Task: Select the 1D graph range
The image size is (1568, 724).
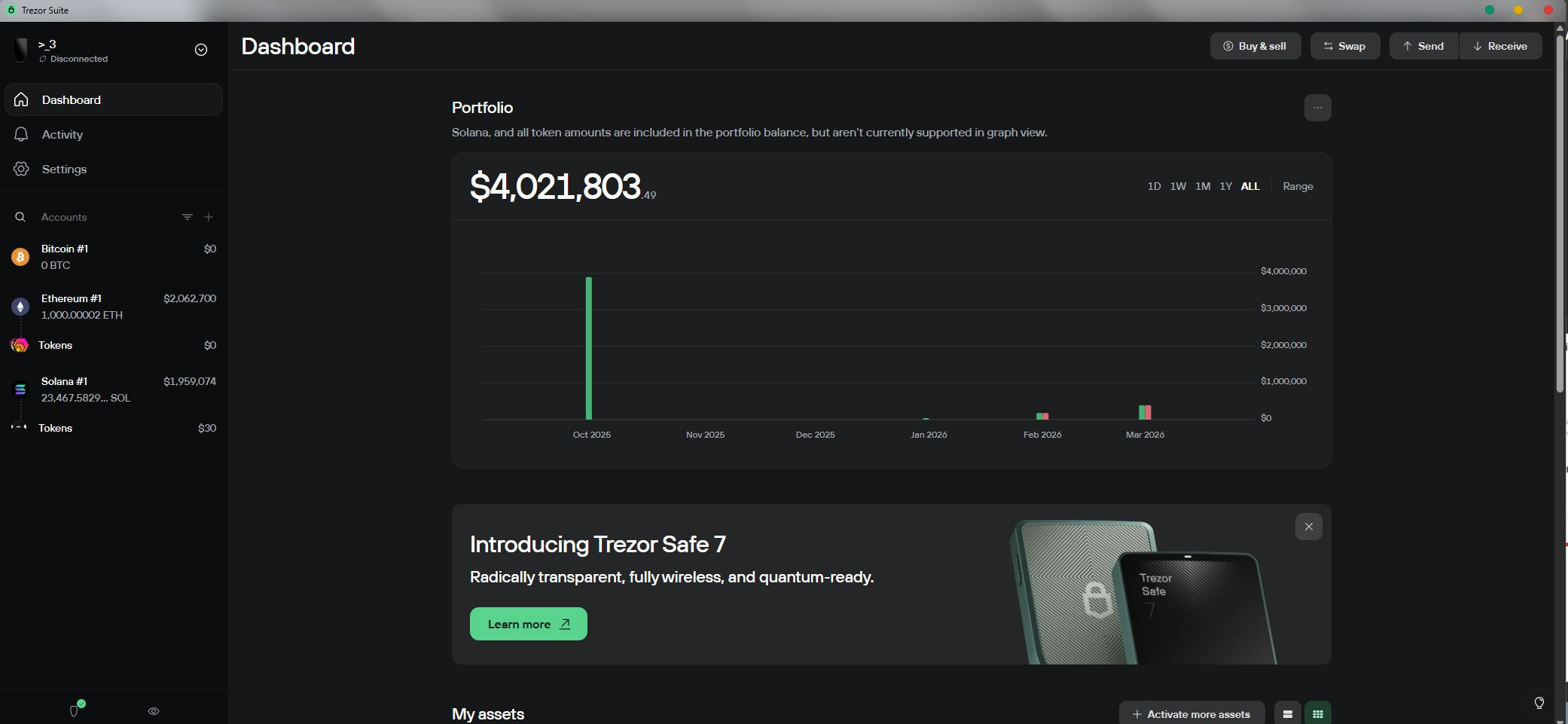Action: pyautogui.click(x=1154, y=186)
